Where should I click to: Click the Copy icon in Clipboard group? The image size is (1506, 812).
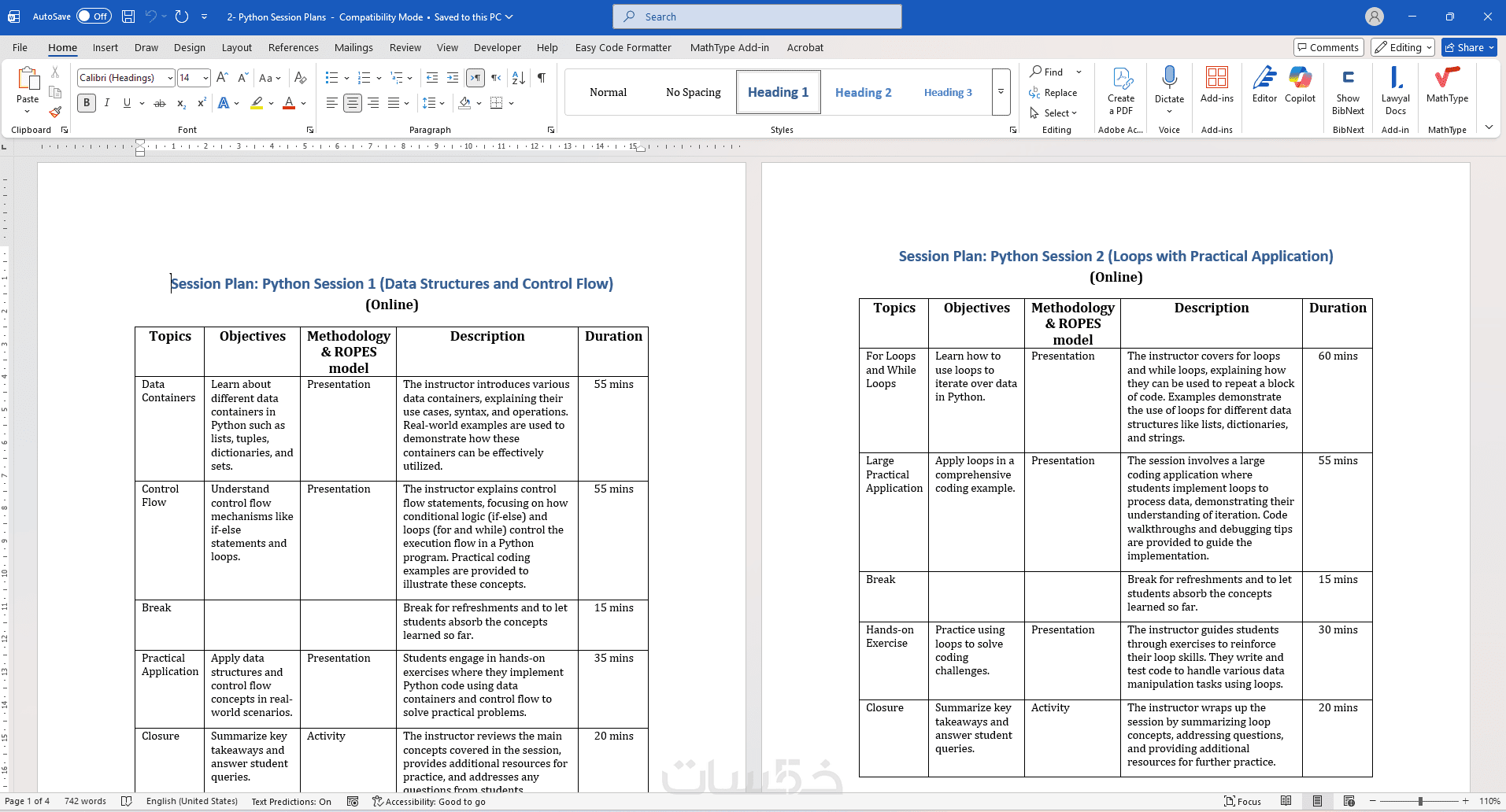(55, 92)
